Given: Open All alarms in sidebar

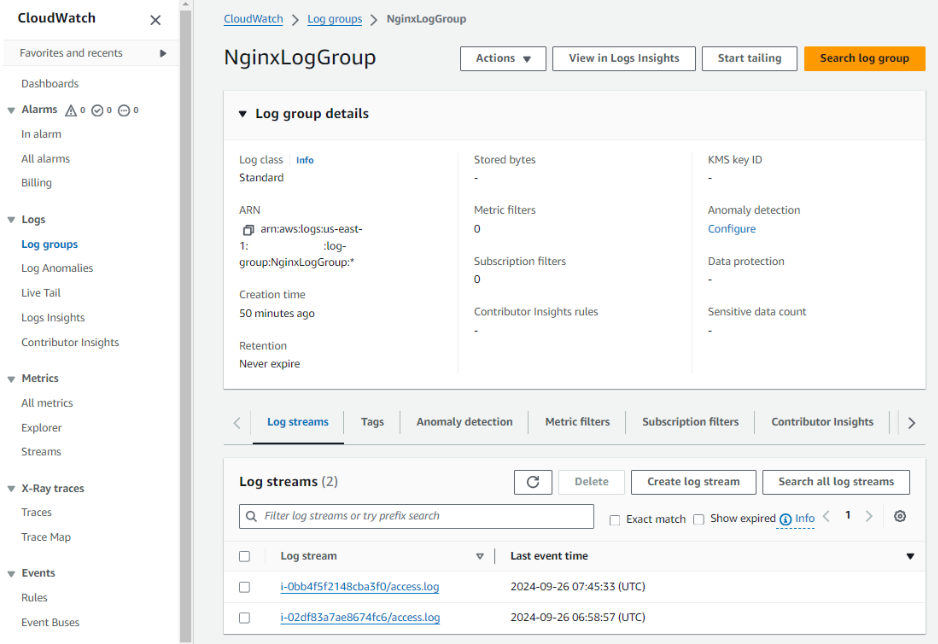Looking at the screenshot, I should (45, 159).
